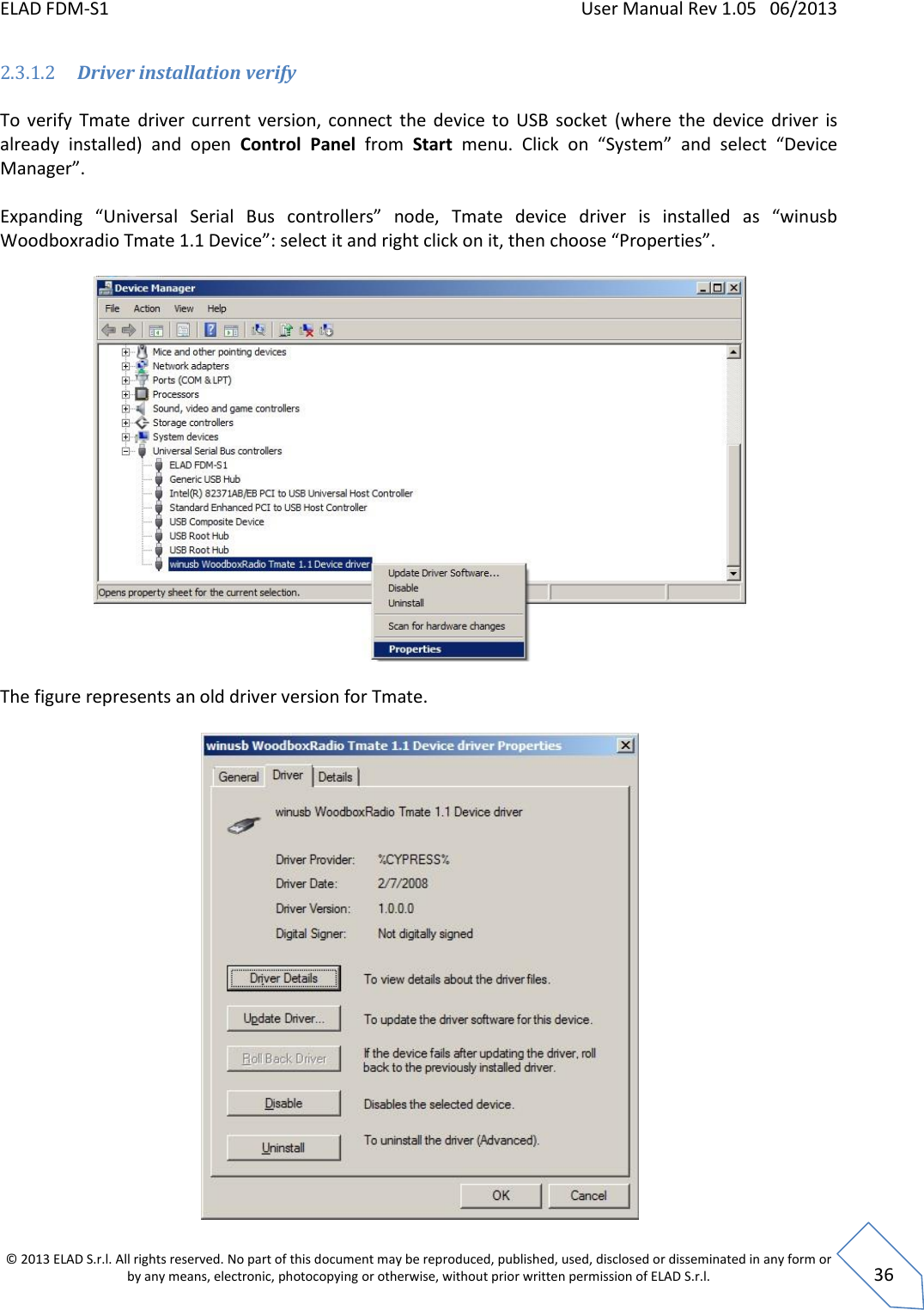Select the USB Composite Device entry

pos(217,521)
